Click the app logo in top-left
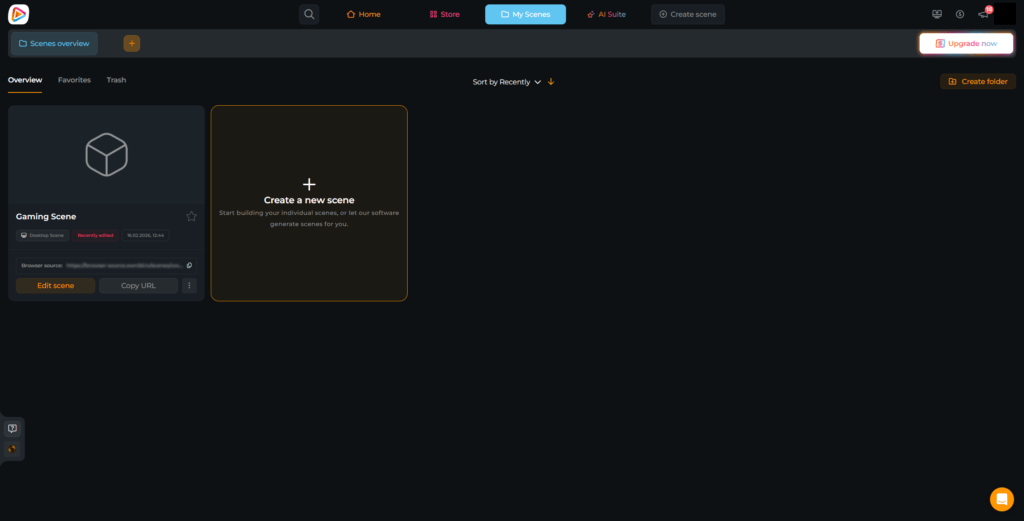The width and height of the screenshot is (1024, 521). [19, 14]
